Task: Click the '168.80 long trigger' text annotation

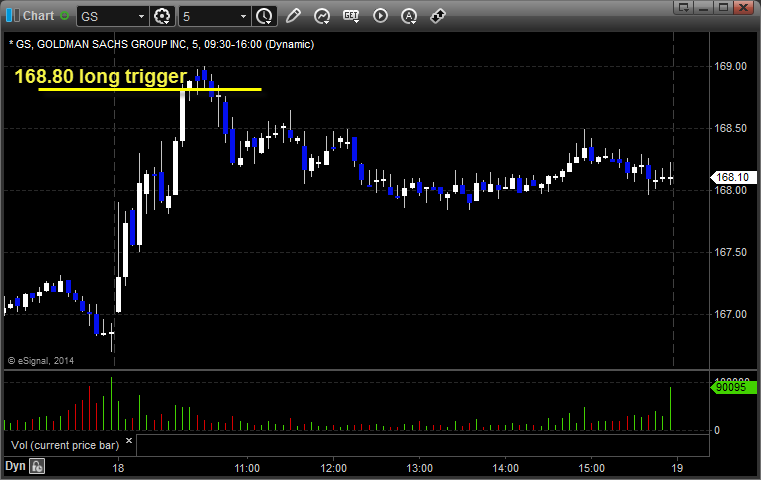Action: 100,76
